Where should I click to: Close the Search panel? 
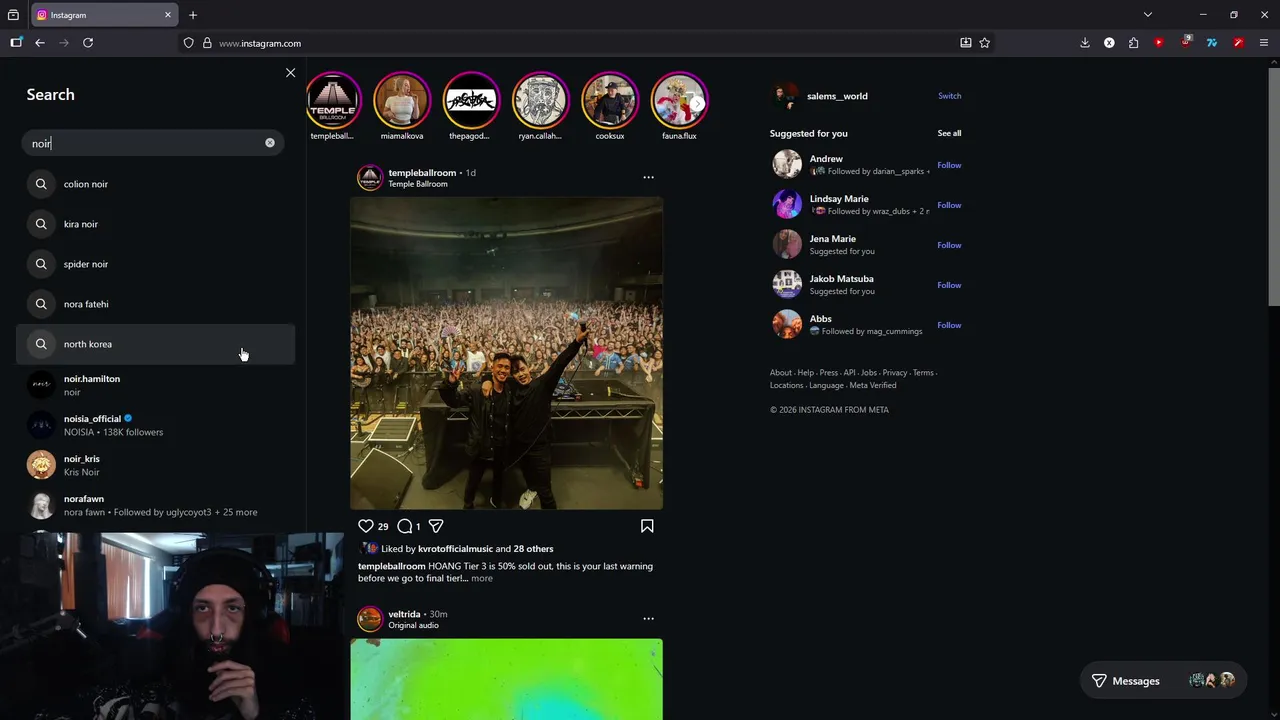coord(290,73)
